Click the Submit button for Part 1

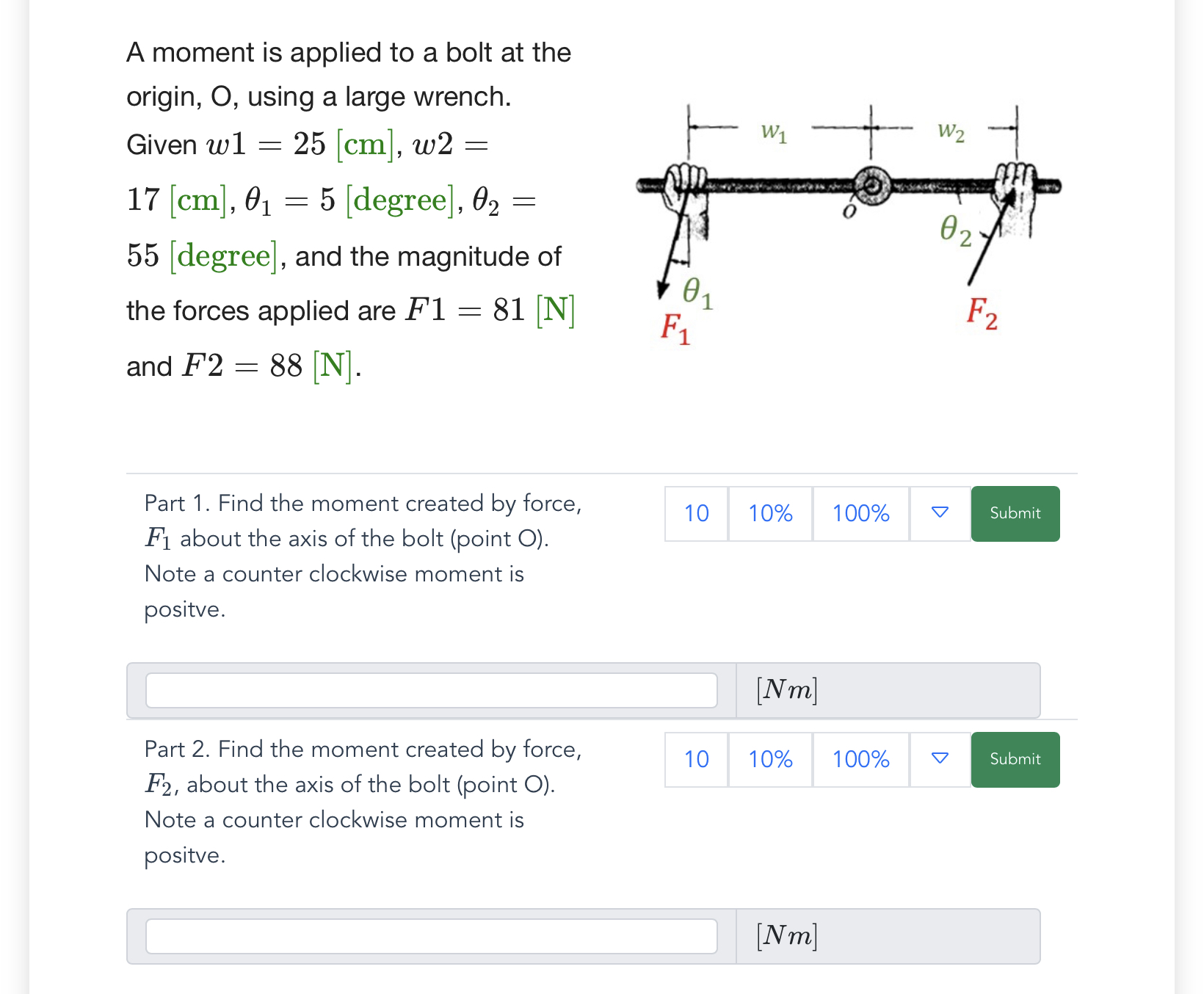tap(1015, 513)
